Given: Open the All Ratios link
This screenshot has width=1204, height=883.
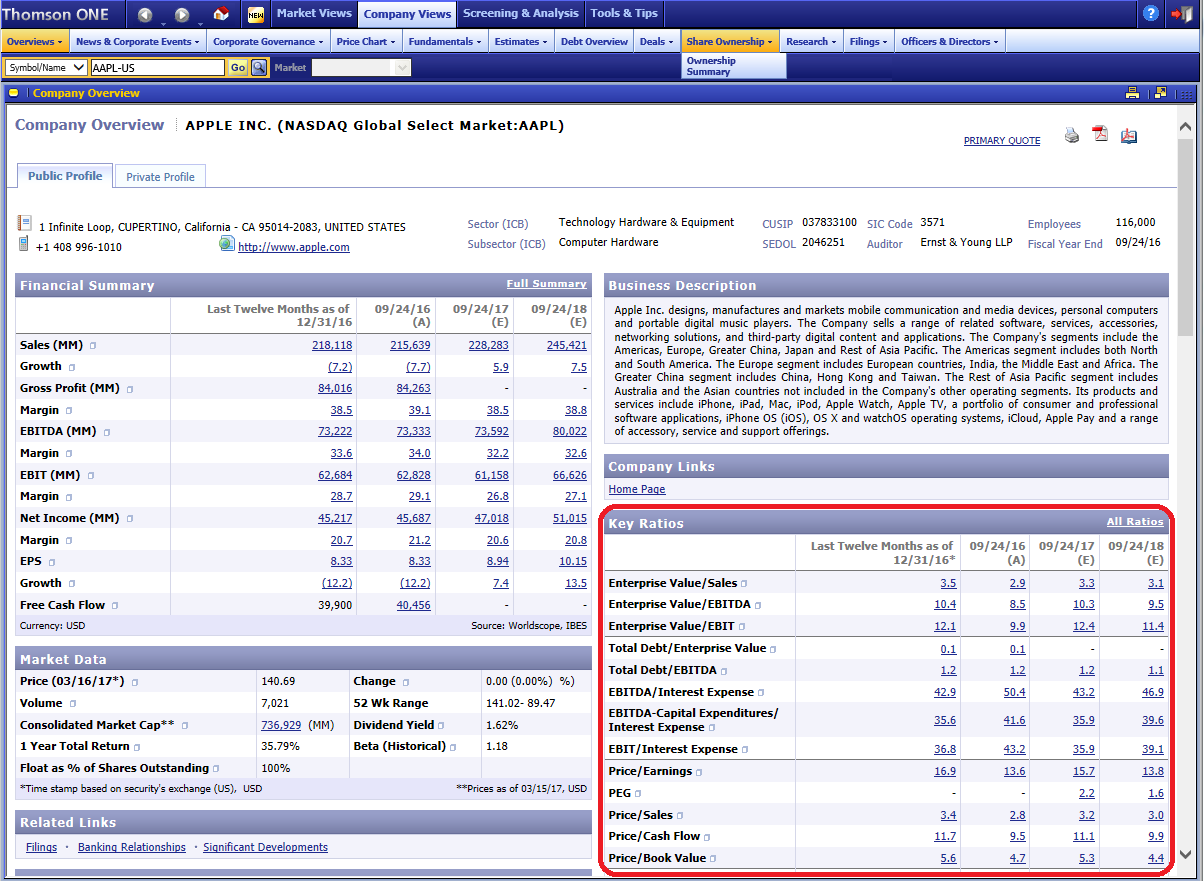Looking at the screenshot, I should click(x=1134, y=522).
